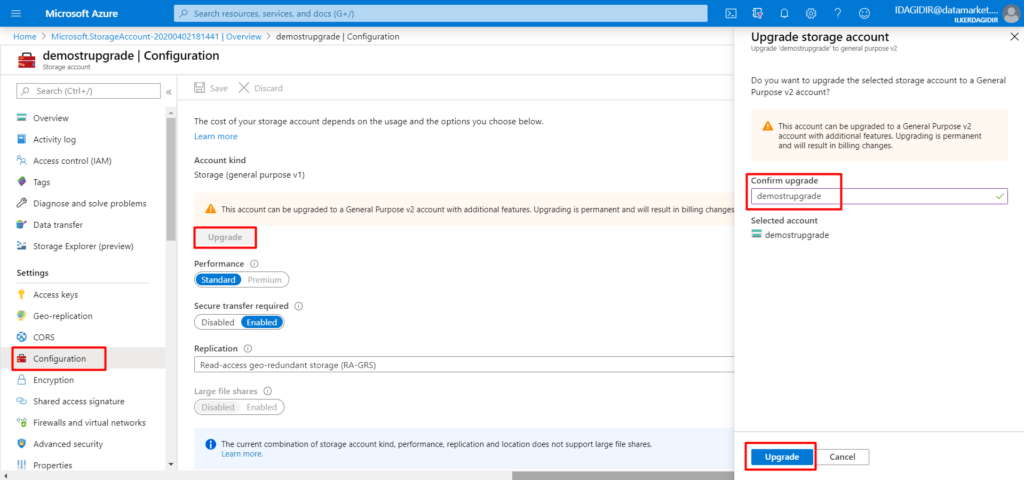The image size is (1024, 480).
Task: Close the Upgrade storage account panel
Action: pos(1014,37)
